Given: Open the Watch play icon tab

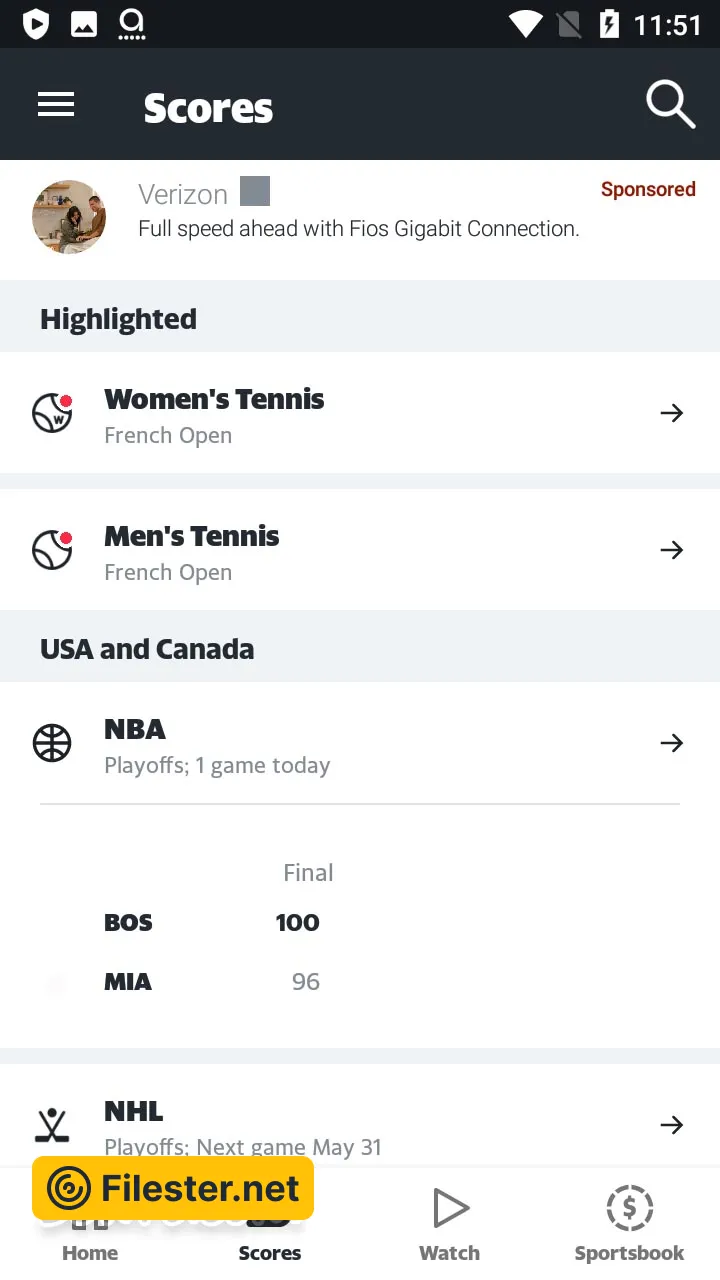Looking at the screenshot, I should (x=449, y=1210).
